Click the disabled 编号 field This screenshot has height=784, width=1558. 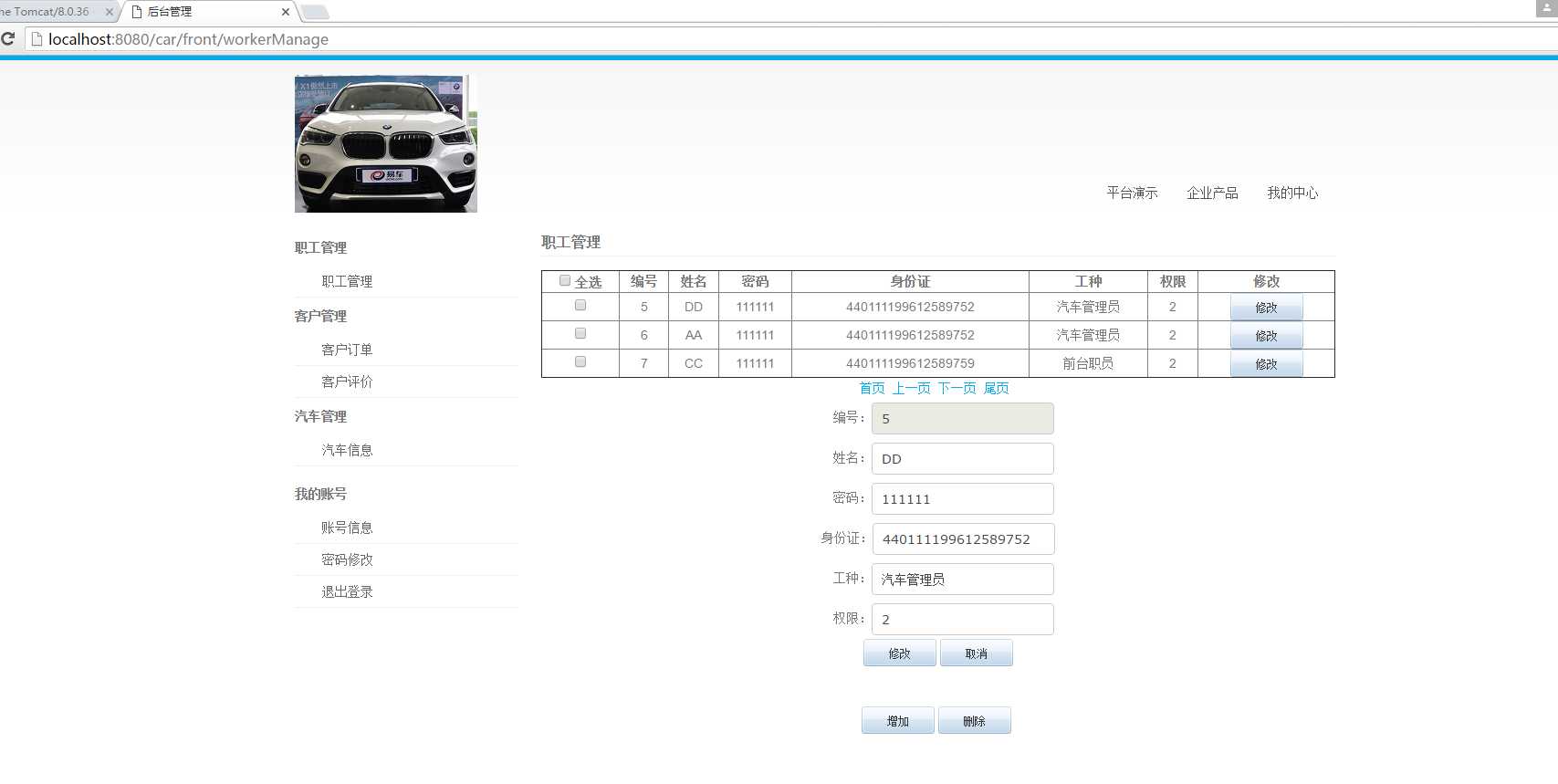click(x=963, y=418)
